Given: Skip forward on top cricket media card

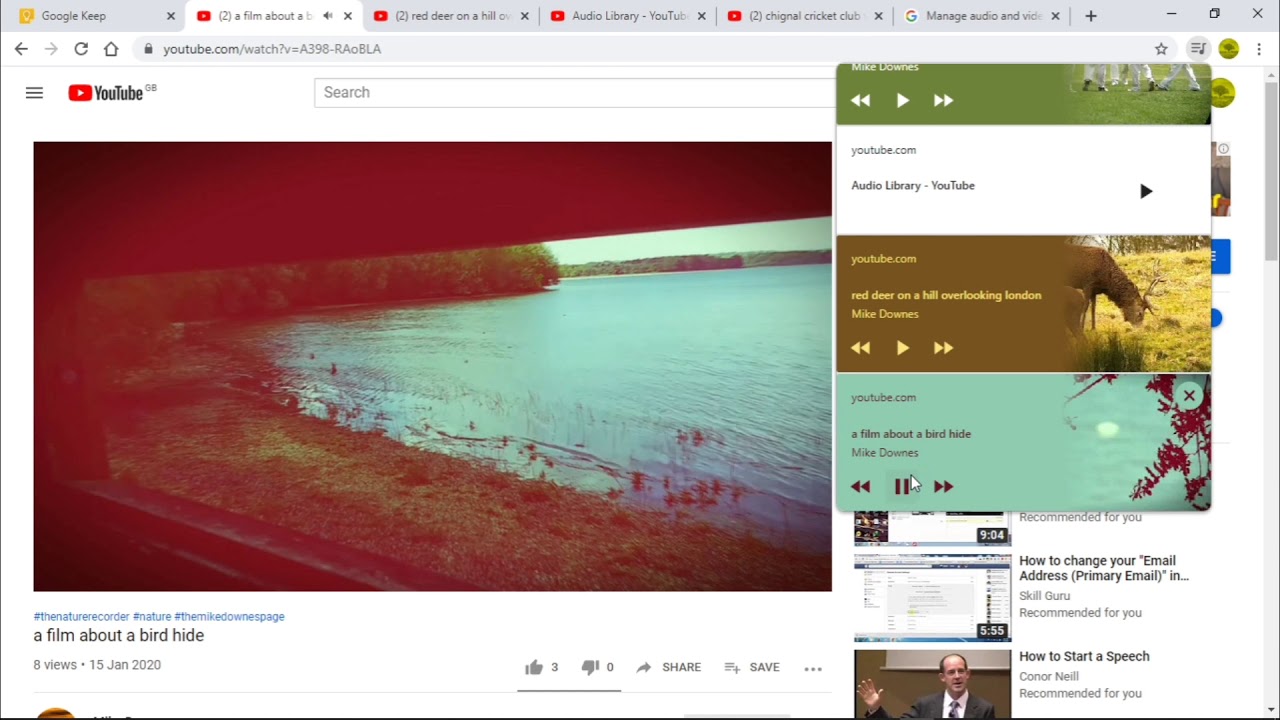Looking at the screenshot, I should (943, 100).
